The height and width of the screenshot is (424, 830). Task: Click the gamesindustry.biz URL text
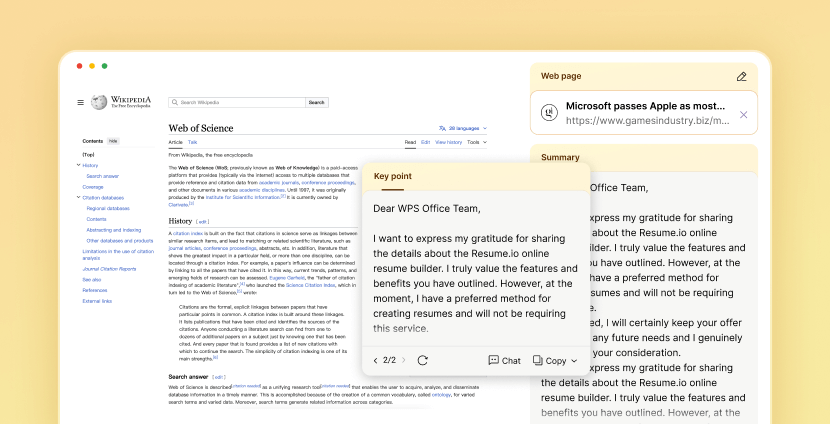click(647, 121)
